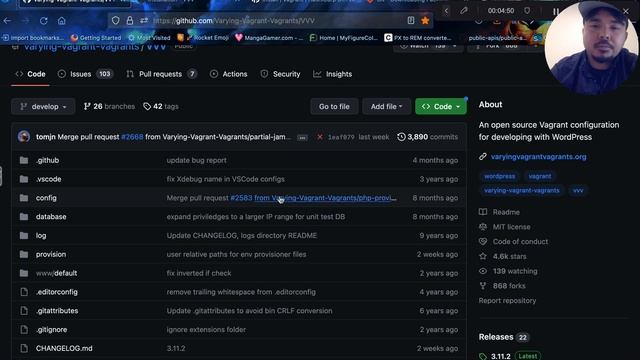Open MangaGamer.com bookmark
640x360 pixels.
pyautogui.click(x=269, y=38)
